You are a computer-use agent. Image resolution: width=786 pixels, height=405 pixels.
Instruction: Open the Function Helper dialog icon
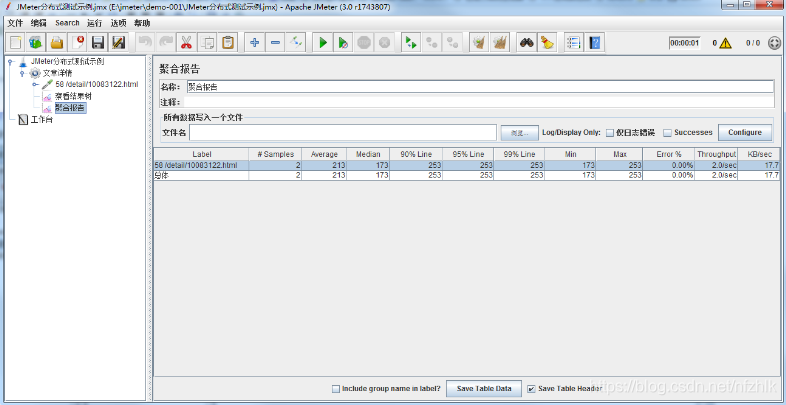pos(573,43)
